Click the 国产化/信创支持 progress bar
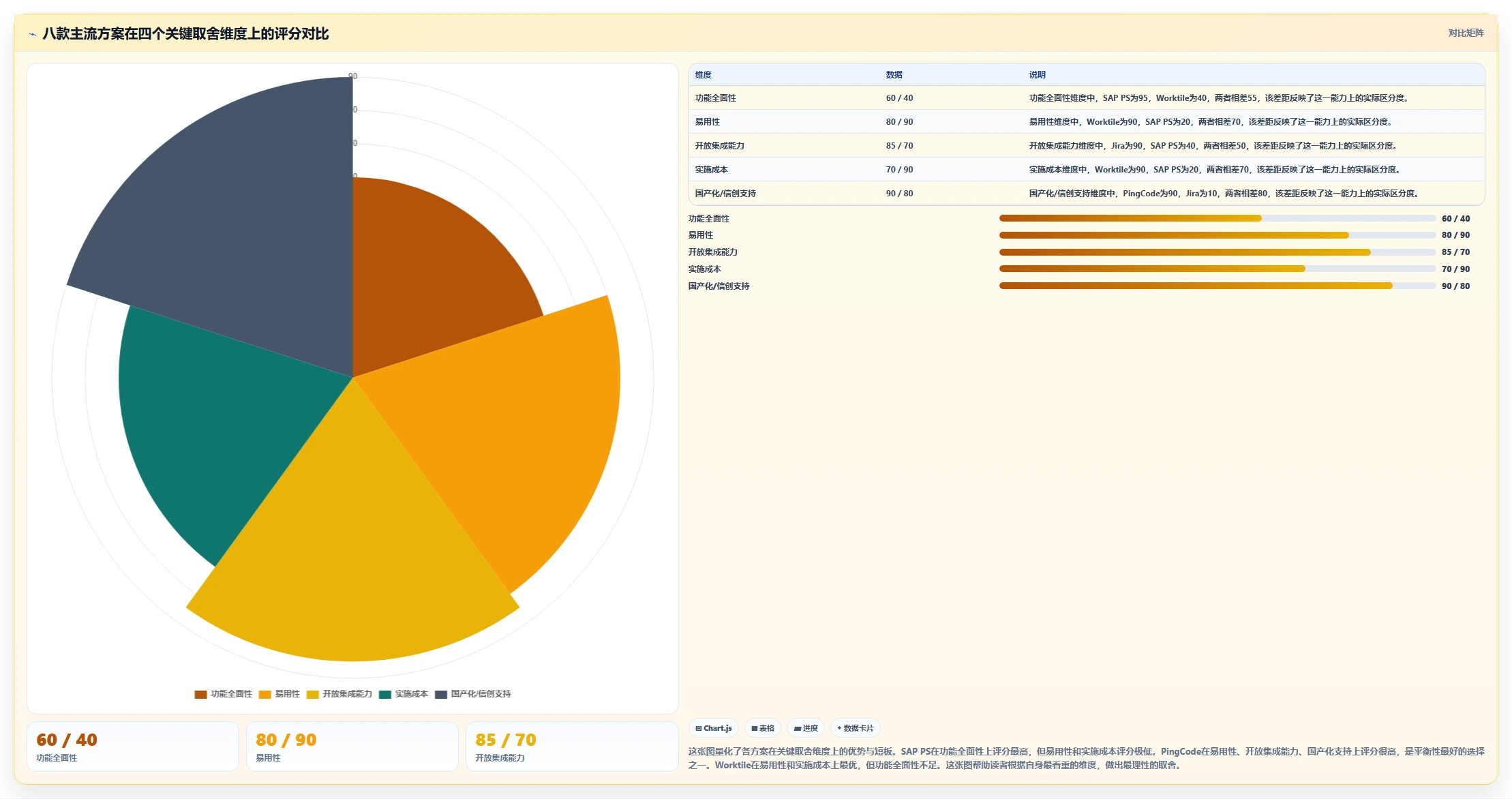The height and width of the screenshot is (799, 1512). [x=1218, y=286]
